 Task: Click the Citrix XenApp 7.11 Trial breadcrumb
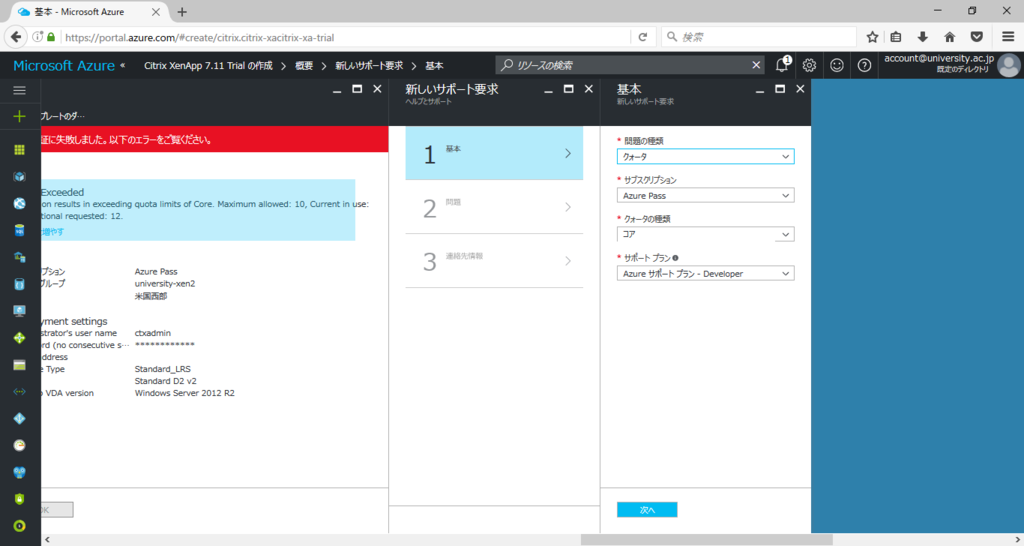coord(208,65)
